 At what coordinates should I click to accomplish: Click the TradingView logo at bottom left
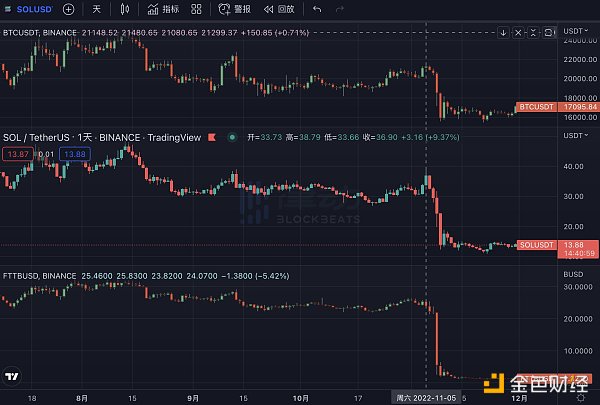click(13, 377)
